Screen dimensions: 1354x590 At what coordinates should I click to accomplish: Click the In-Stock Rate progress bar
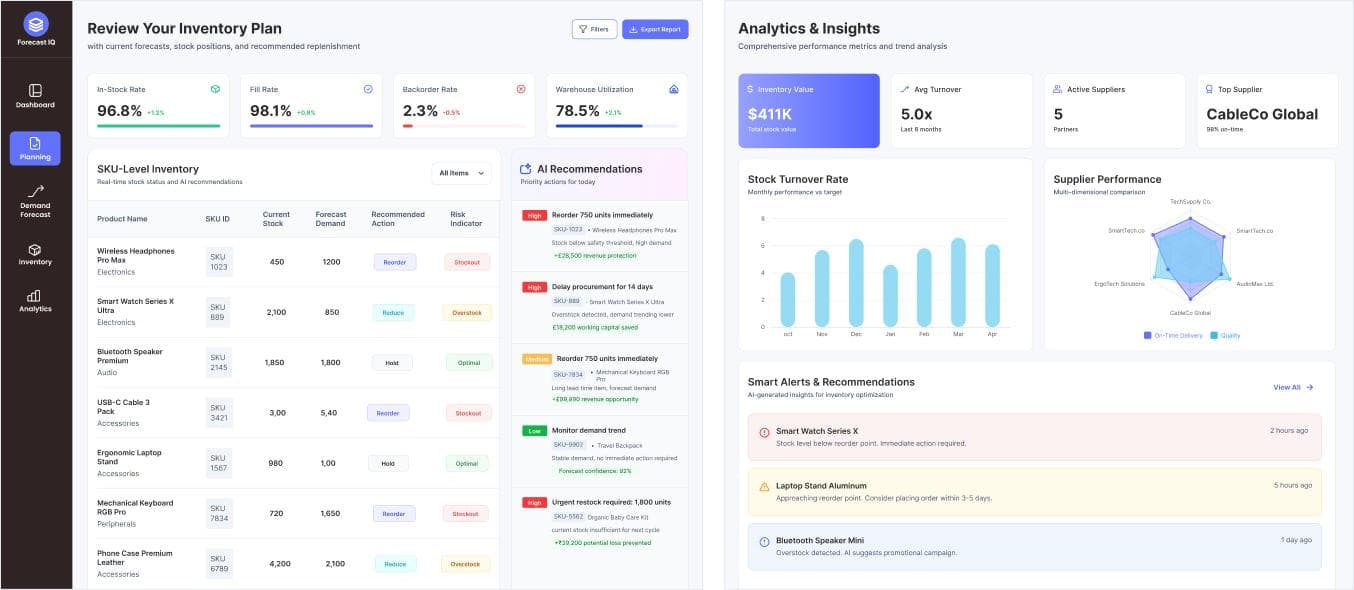coord(158,126)
